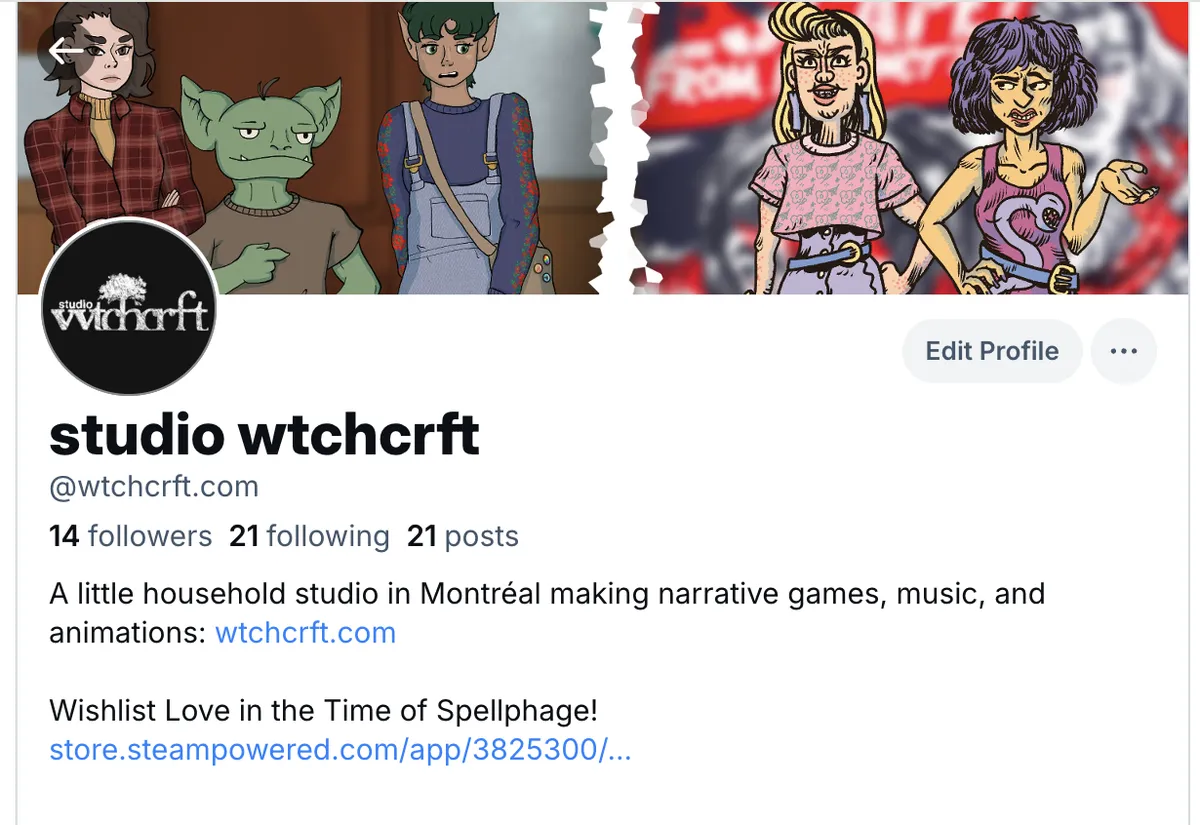The height and width of the screenshot is (825, 1200).
Task: Open the store.steampowered.com app link
Action: [x=340, y=749]
